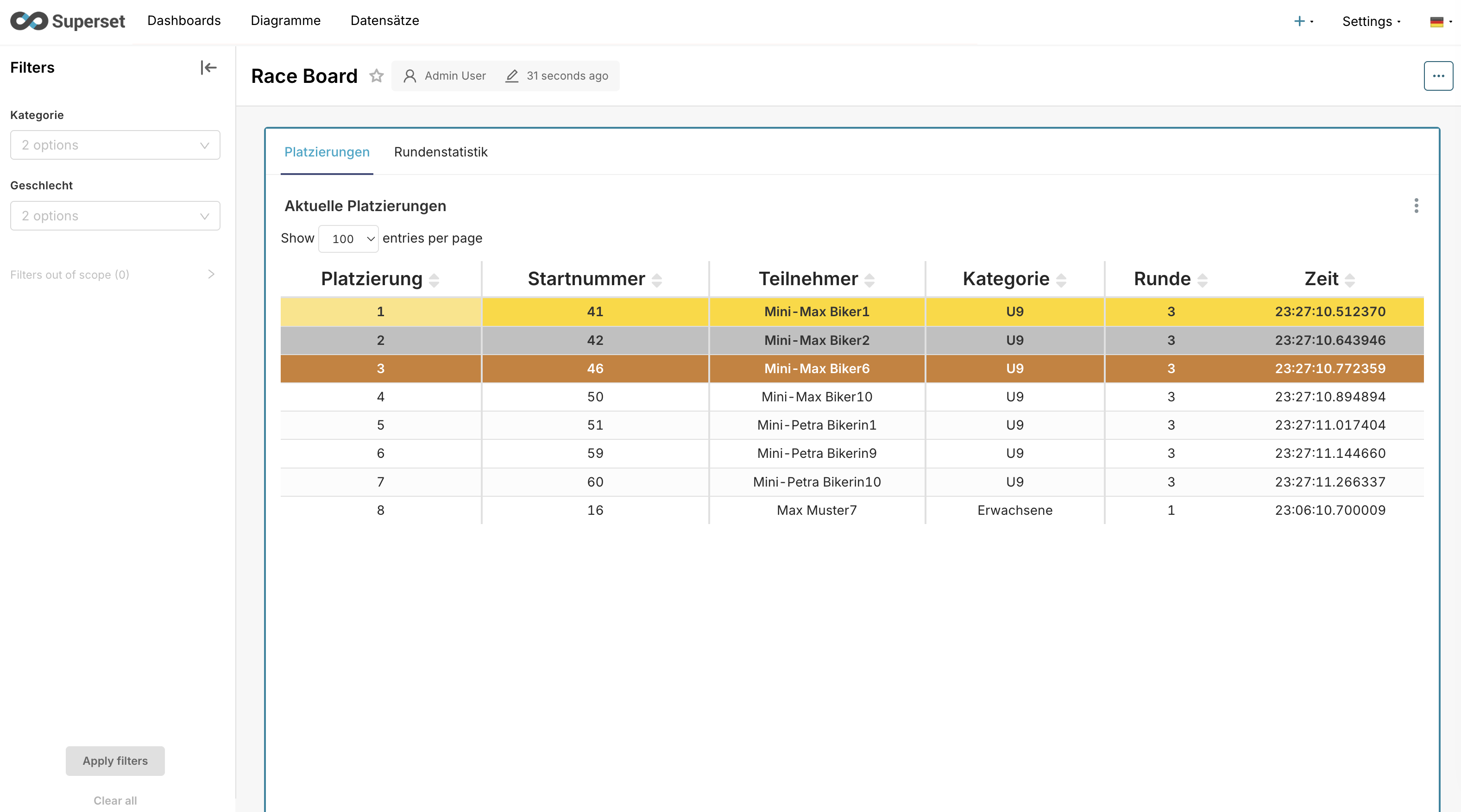The image size is (1461, 812).
Task: Click the Clear all link
Action: (114, 800)
